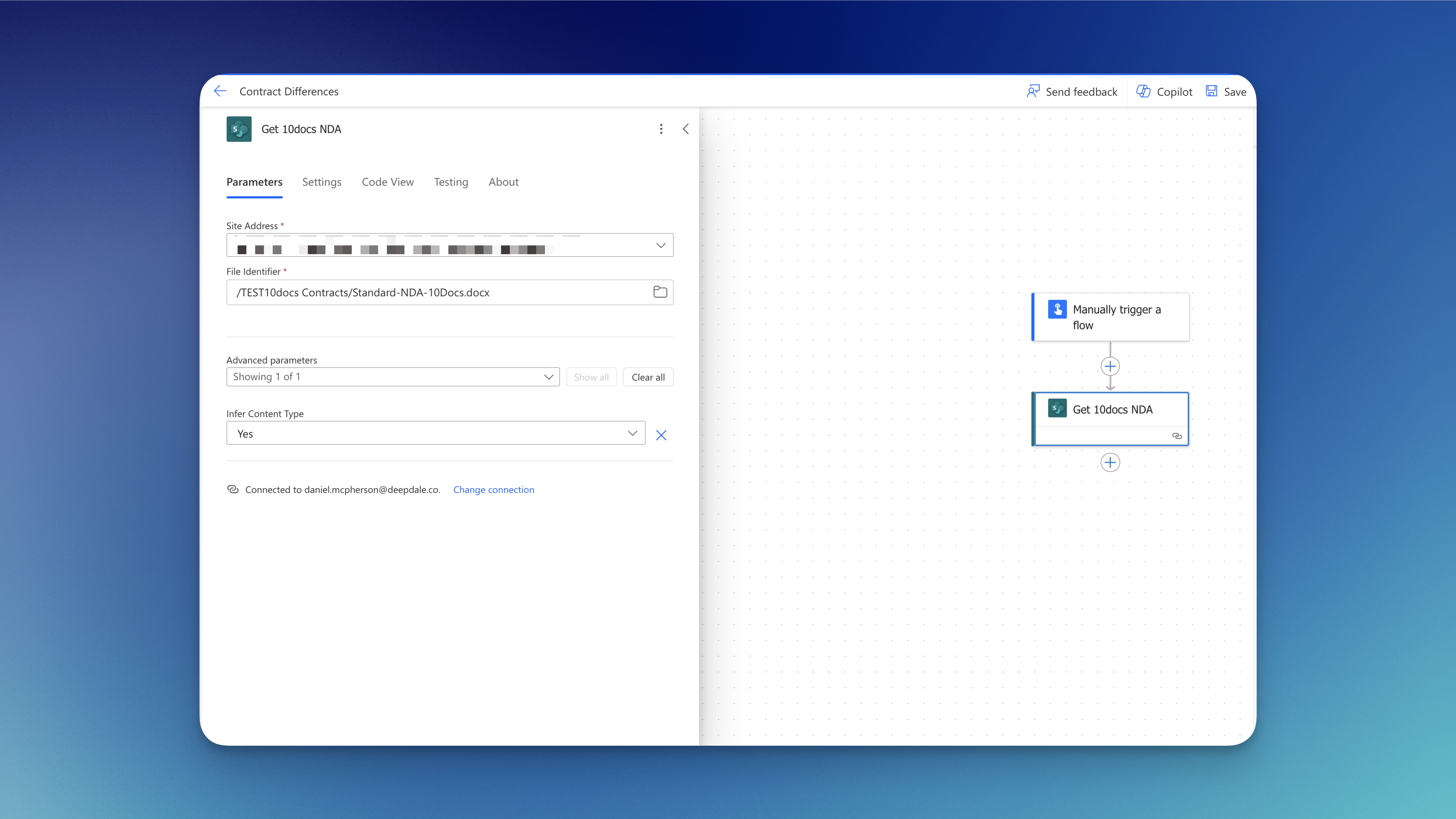
Task: Click the plus between trigger and Get 10docs NDA
Action: click(x=1110, y=366)
